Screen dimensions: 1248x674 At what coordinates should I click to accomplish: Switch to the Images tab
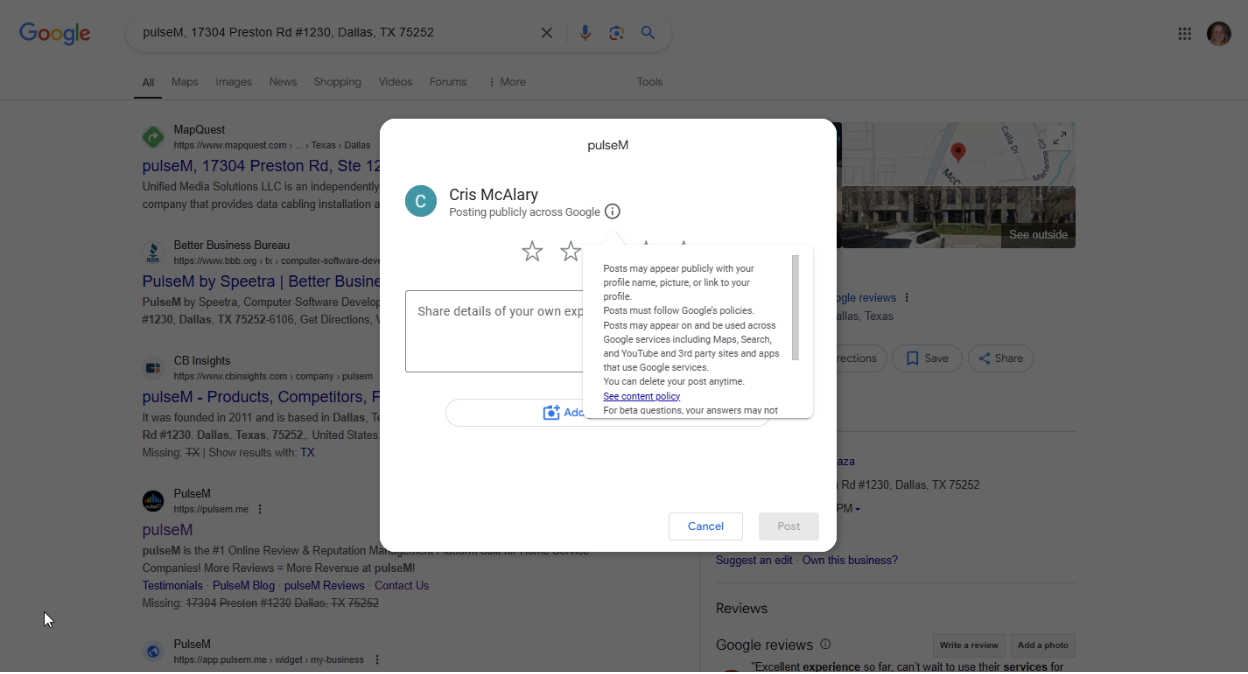tap(233, 82)
